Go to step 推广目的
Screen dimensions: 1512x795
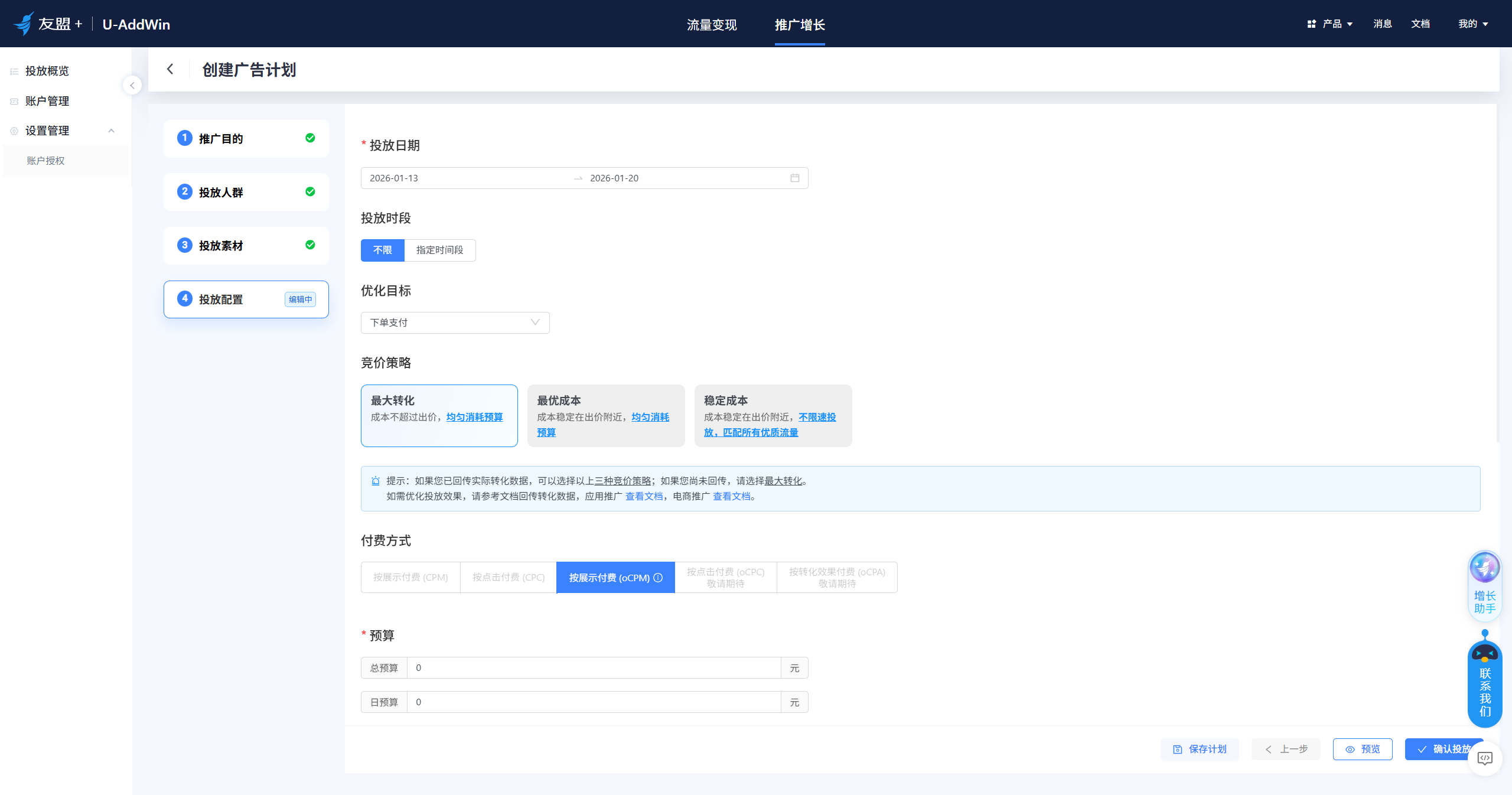click(x=246, y=139)
